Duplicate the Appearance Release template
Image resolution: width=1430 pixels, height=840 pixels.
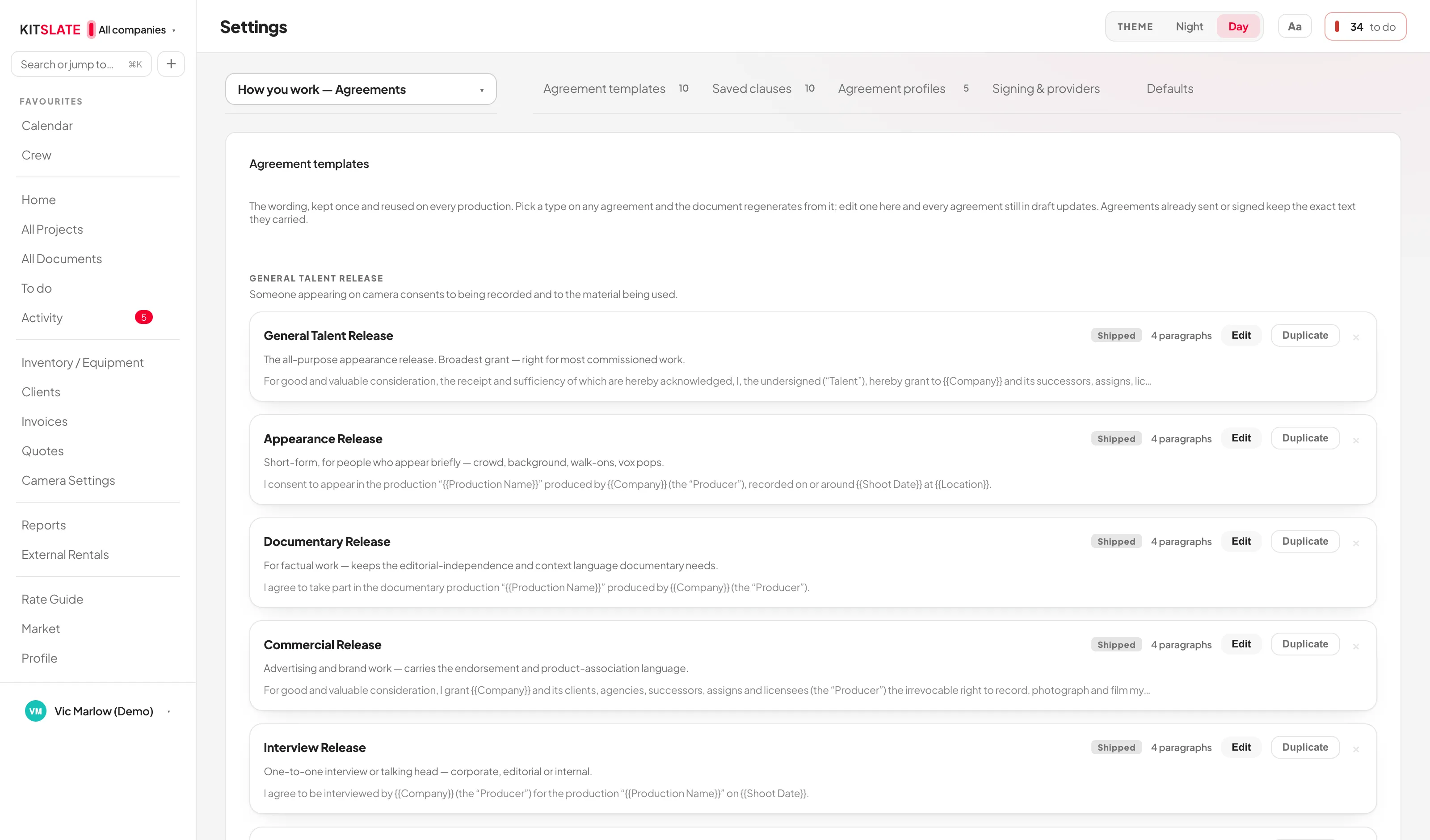[1305, 438]
